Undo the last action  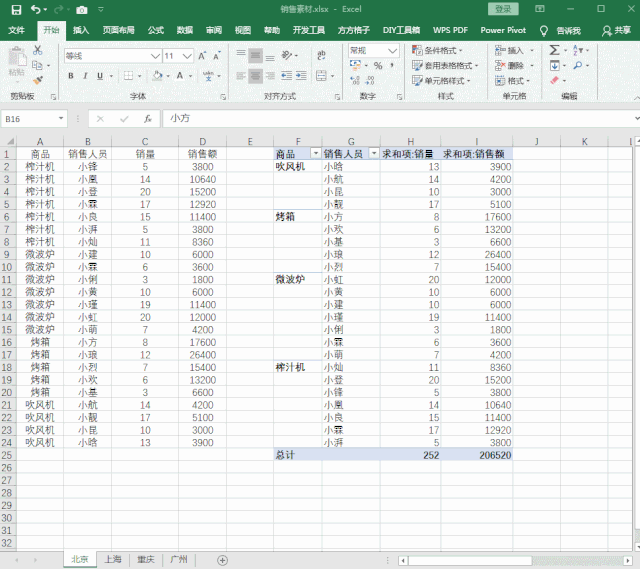pos(36,9)
